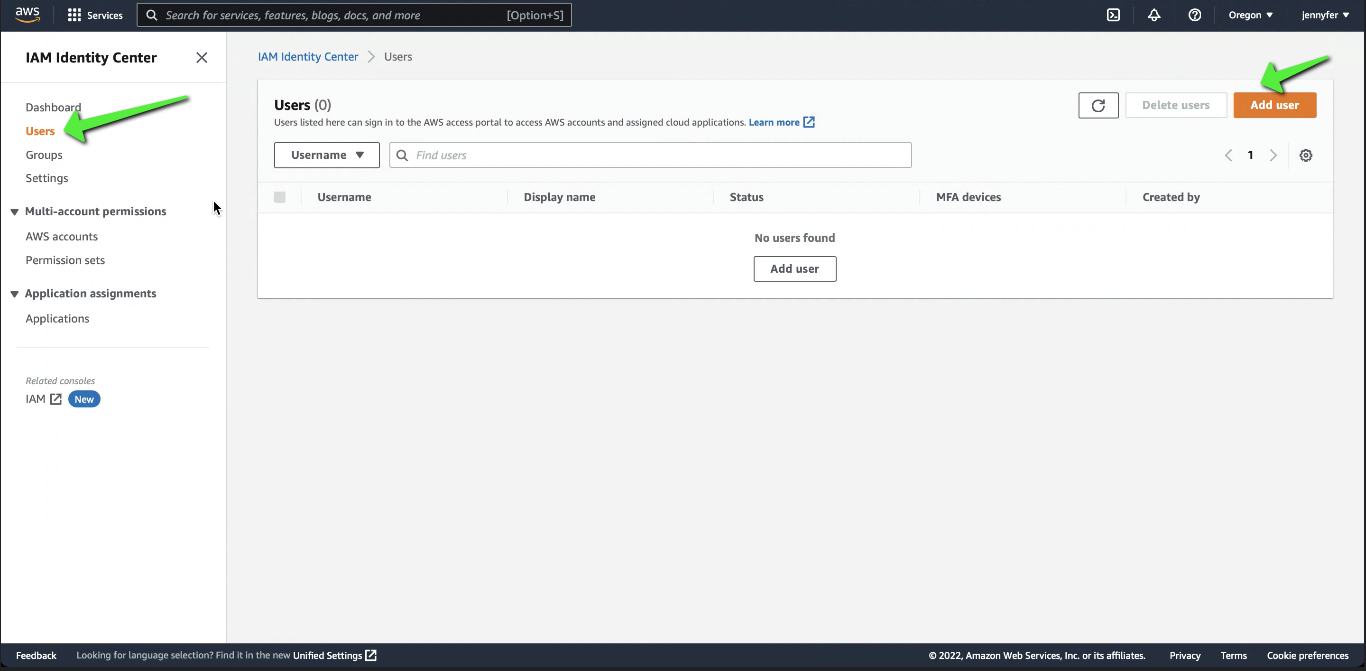Open the IAM related console link
This screenshot has width=1366, height=671.
coord(35,399)
